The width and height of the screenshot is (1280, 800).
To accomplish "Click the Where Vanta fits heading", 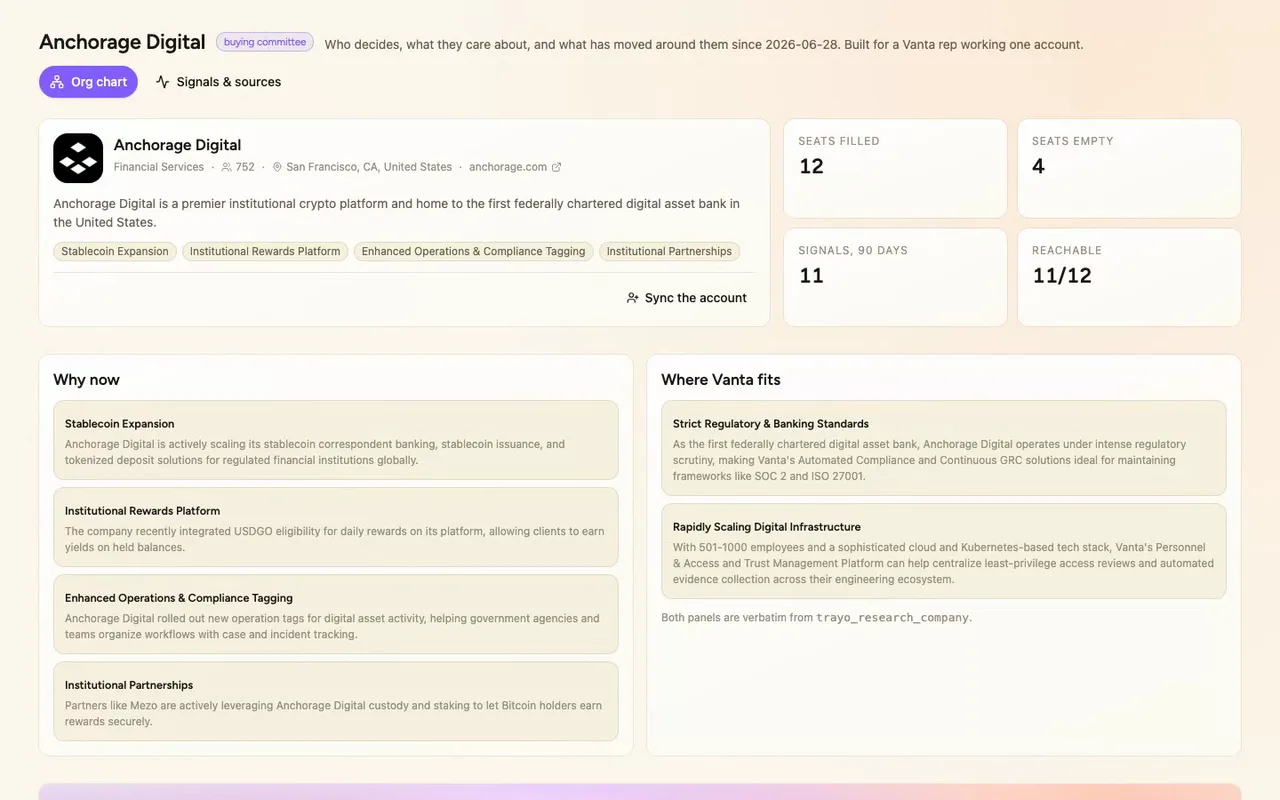I will tap(721, 379).
